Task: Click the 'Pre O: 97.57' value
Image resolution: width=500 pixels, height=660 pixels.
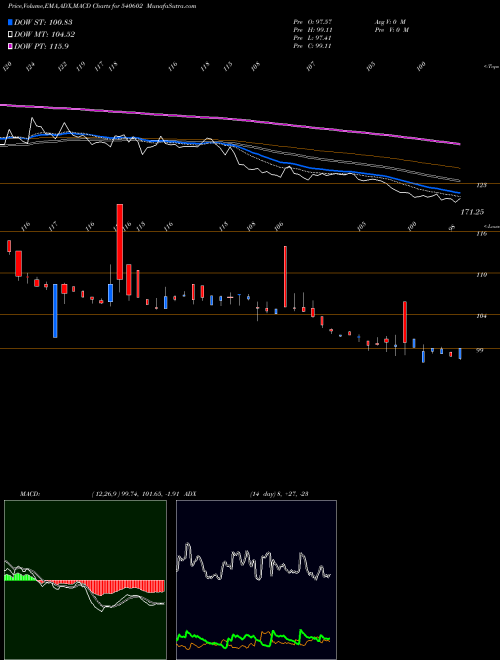Action: coord(313,22)
